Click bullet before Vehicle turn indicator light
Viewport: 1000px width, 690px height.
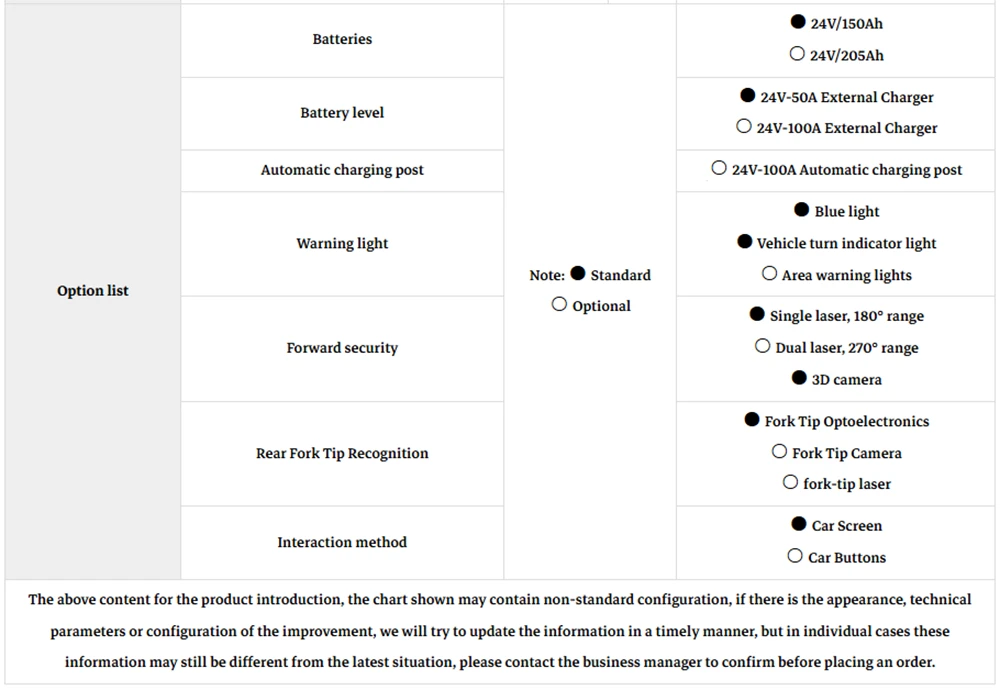(744, 241)
